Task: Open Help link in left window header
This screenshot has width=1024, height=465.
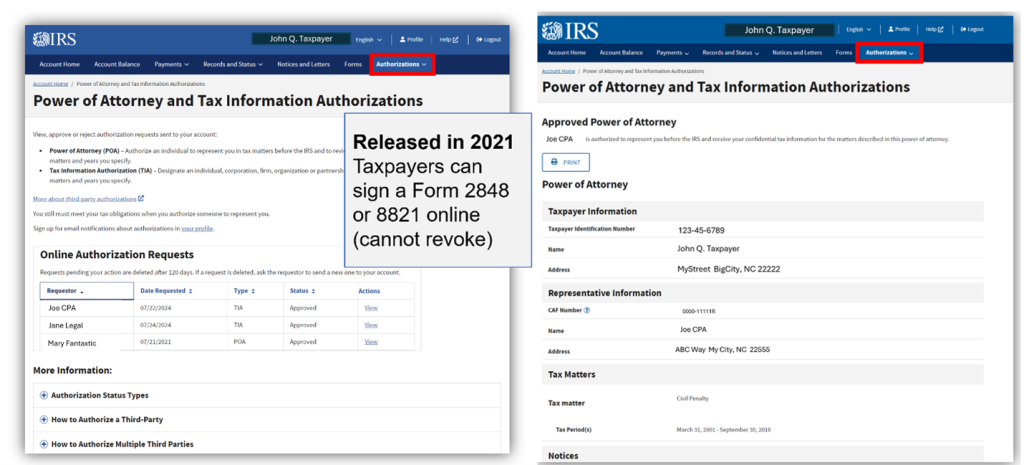Action: (449, 39)
